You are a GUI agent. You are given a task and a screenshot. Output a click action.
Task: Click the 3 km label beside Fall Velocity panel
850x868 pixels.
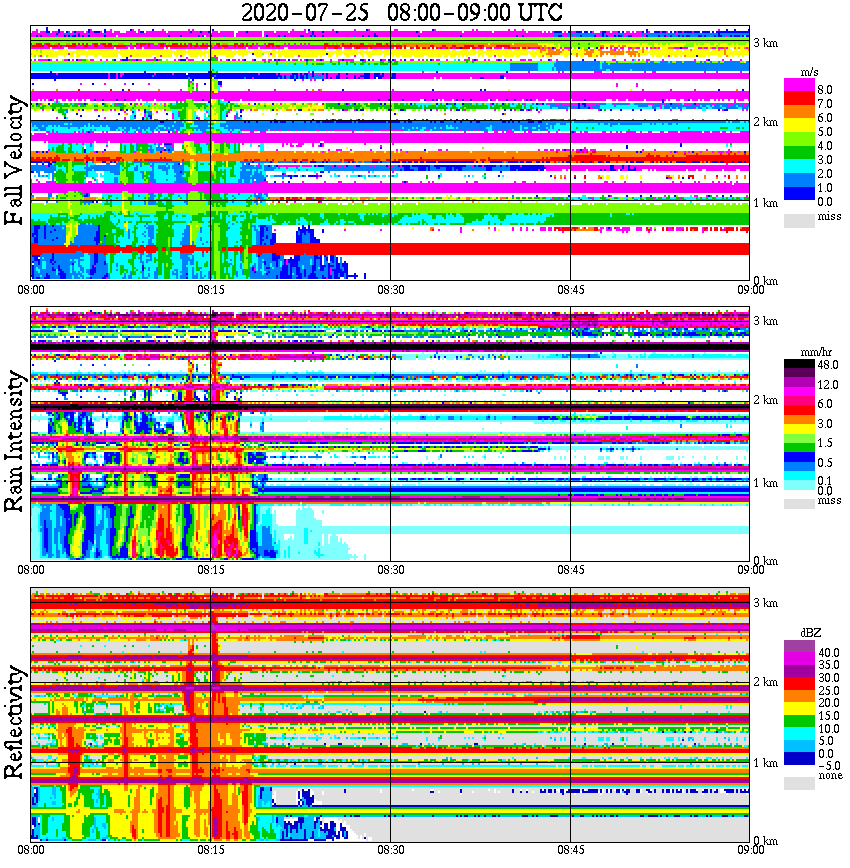coord(766,43)
